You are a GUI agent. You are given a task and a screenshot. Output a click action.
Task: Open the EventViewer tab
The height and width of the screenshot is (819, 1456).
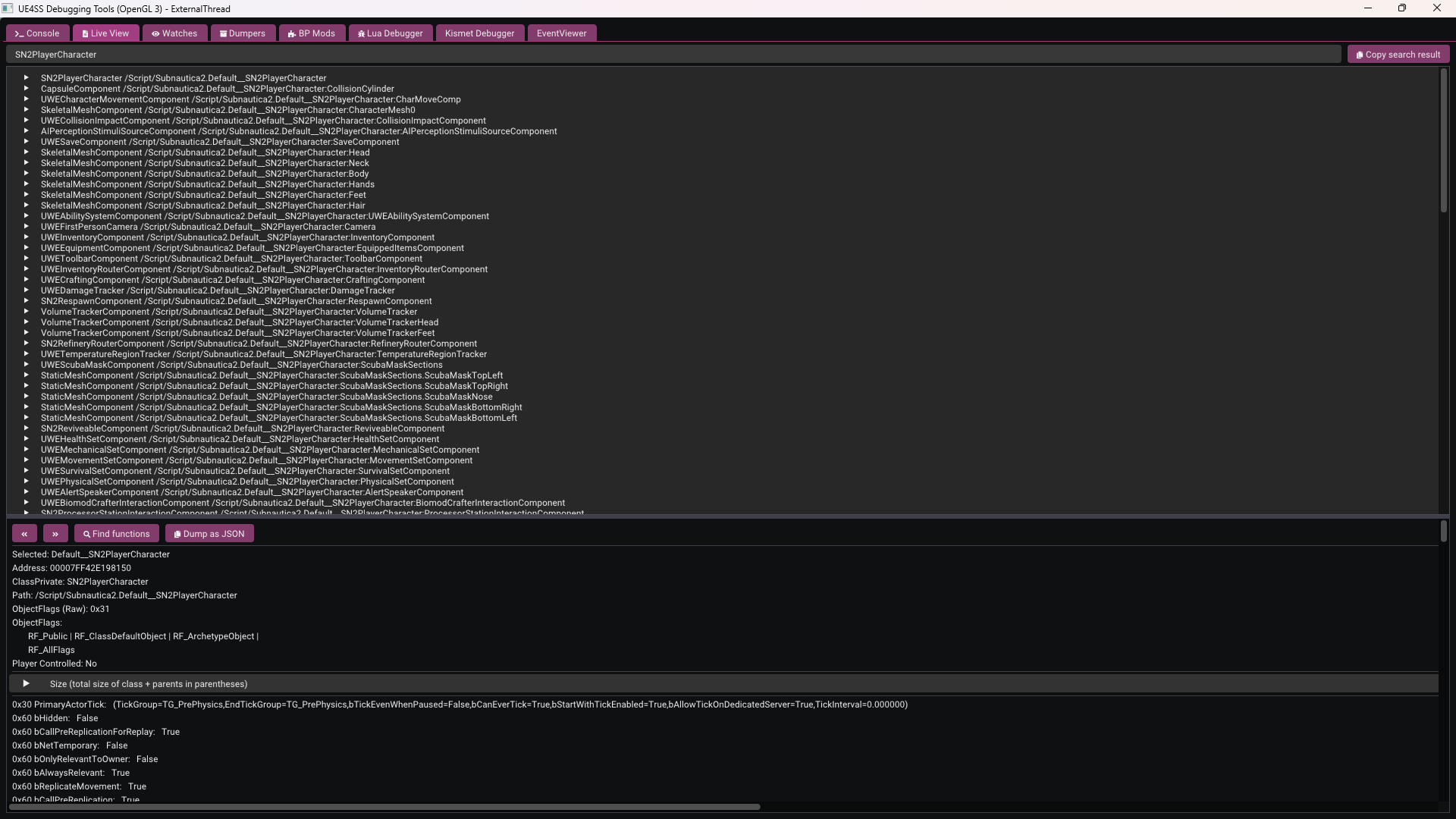(x=562, y=33)
